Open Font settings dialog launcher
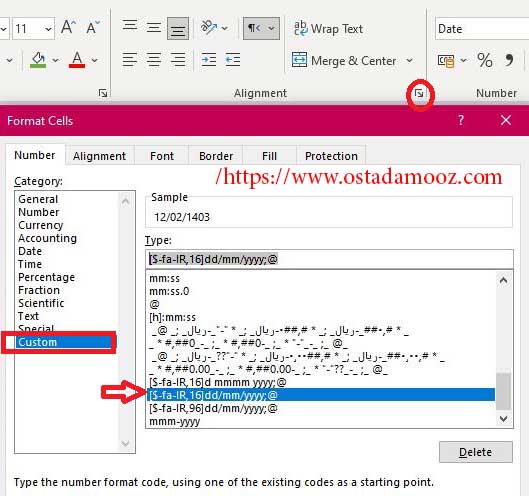 (103, 93)
